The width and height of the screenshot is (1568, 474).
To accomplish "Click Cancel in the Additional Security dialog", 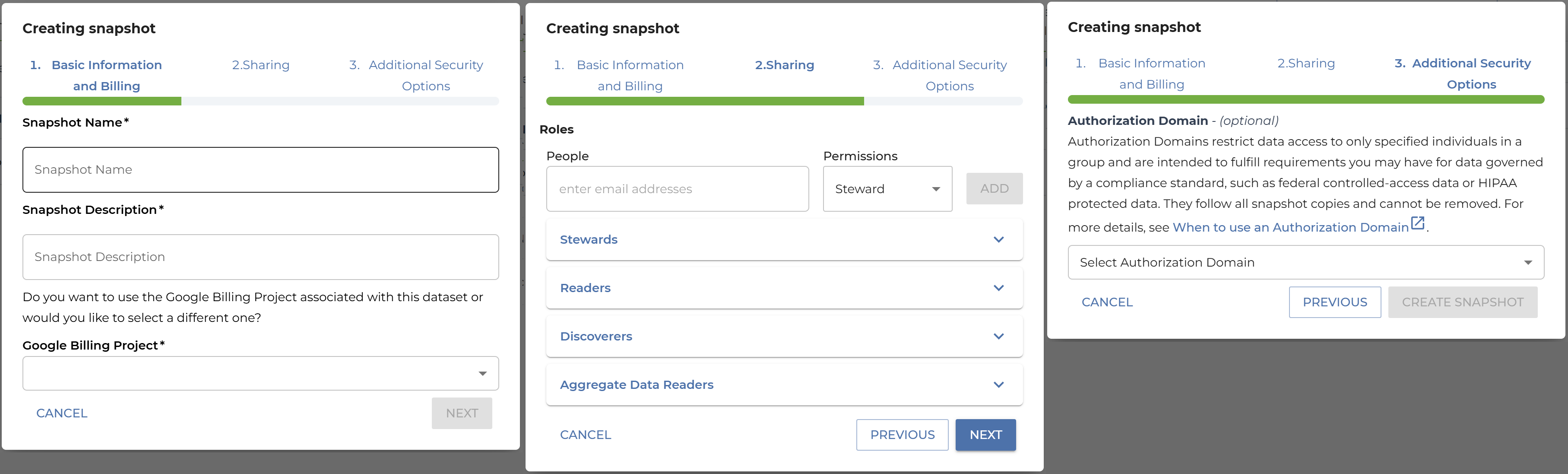I will pos(1107,302).
